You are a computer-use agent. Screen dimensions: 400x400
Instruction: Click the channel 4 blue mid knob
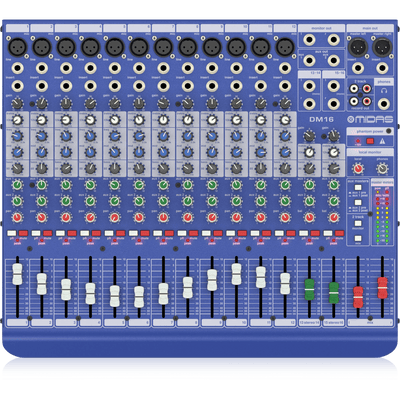pos(90,152)
